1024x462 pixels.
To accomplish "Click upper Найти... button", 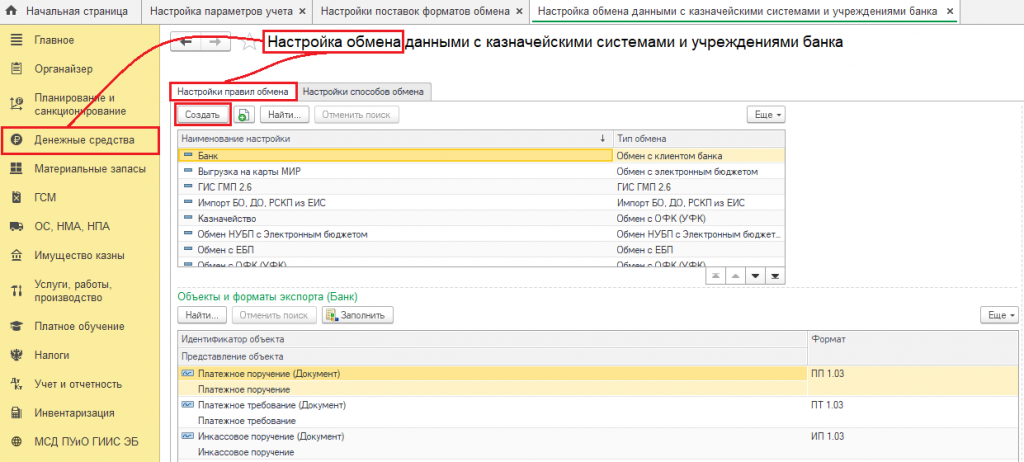I will pos(285,115).
